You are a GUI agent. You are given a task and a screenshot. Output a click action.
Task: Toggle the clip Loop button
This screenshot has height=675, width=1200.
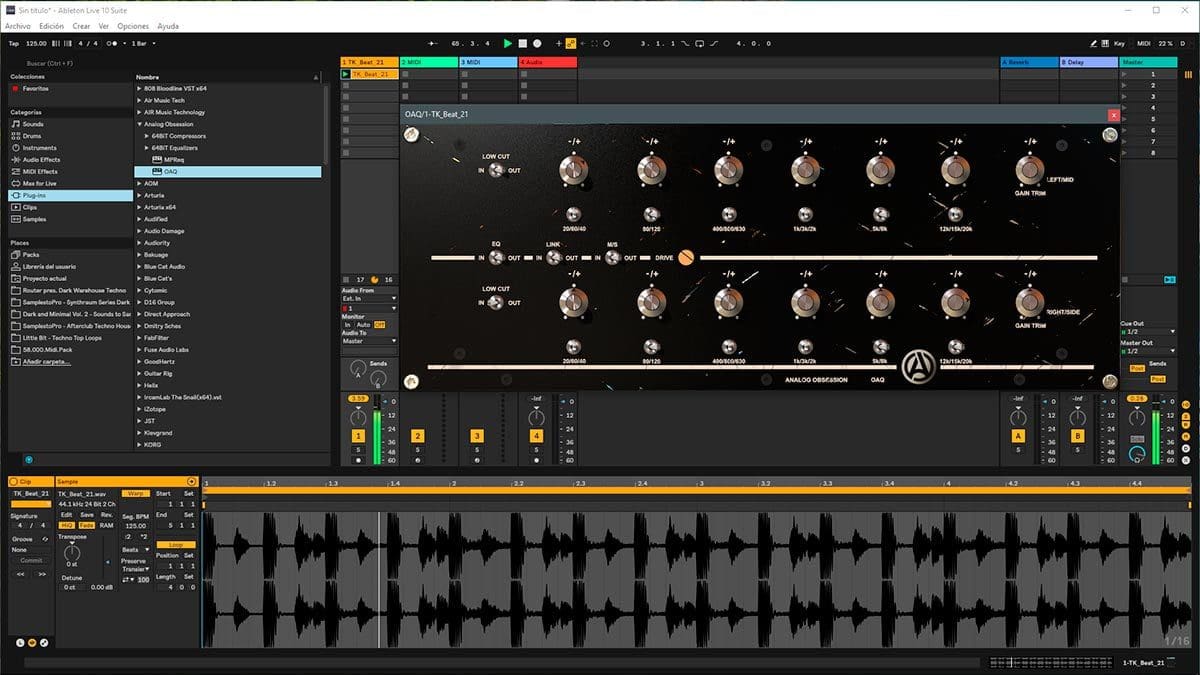coord(175,545)
